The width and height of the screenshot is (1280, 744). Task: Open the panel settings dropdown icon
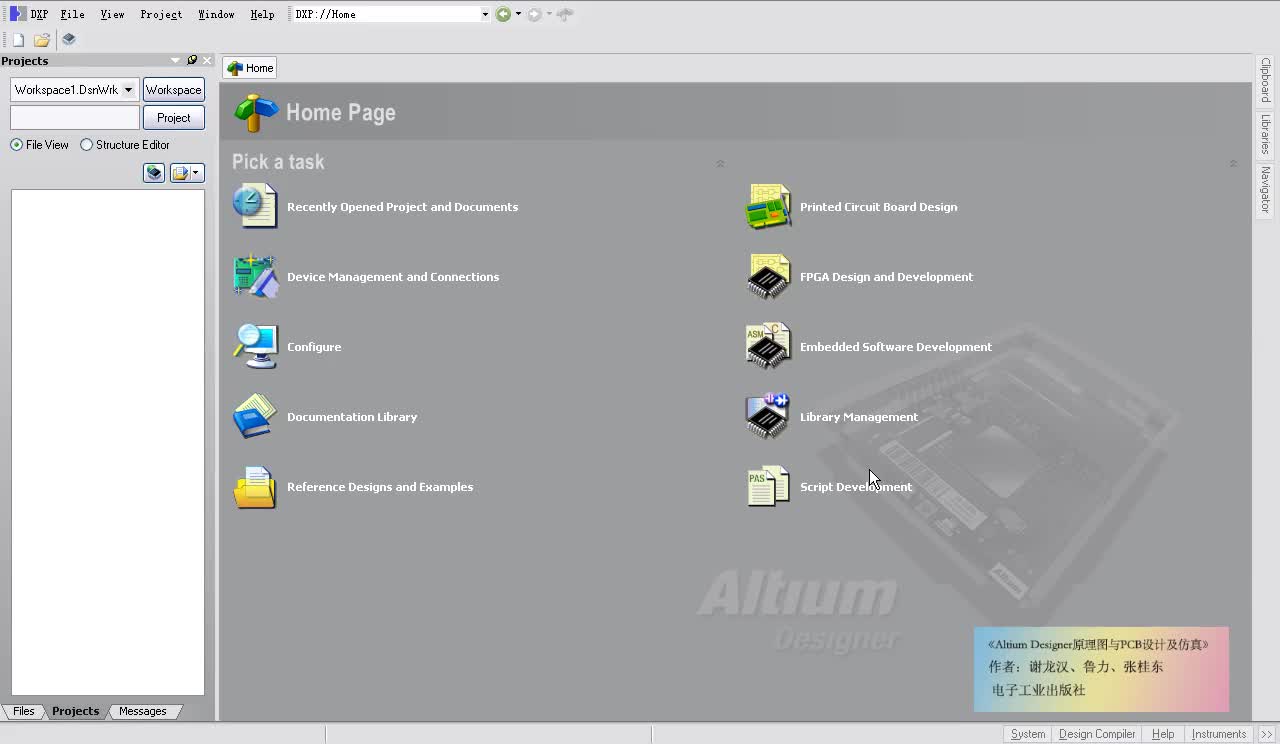187,173
